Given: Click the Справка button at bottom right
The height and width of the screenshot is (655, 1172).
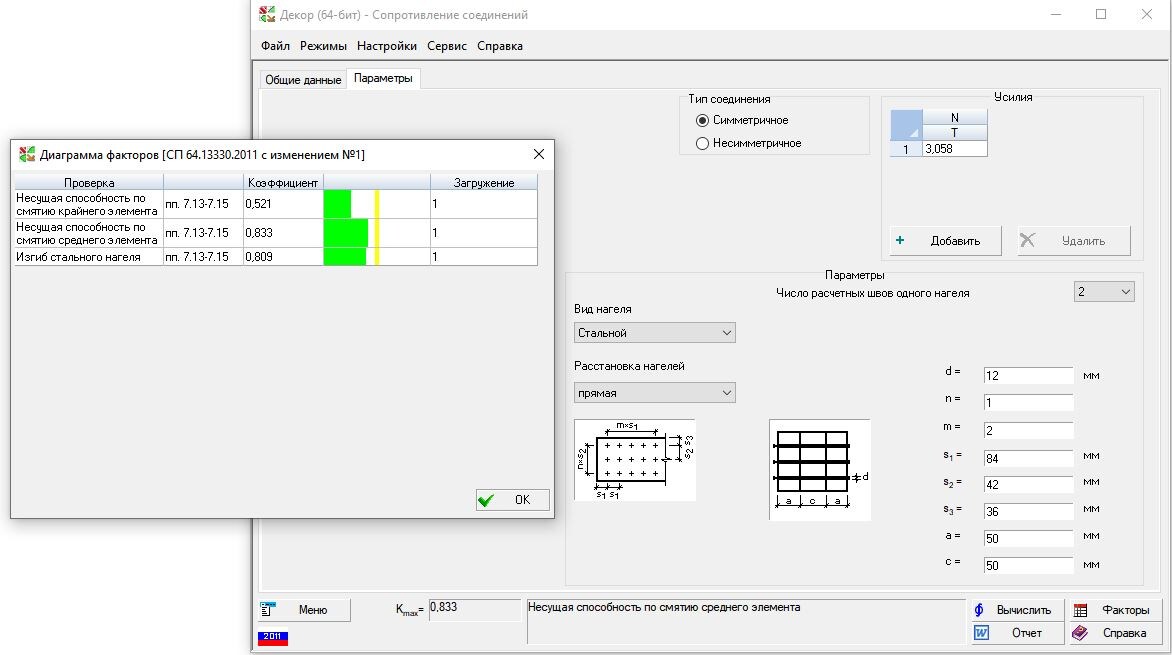Looking at the screenshot, I should [1116, 633].
